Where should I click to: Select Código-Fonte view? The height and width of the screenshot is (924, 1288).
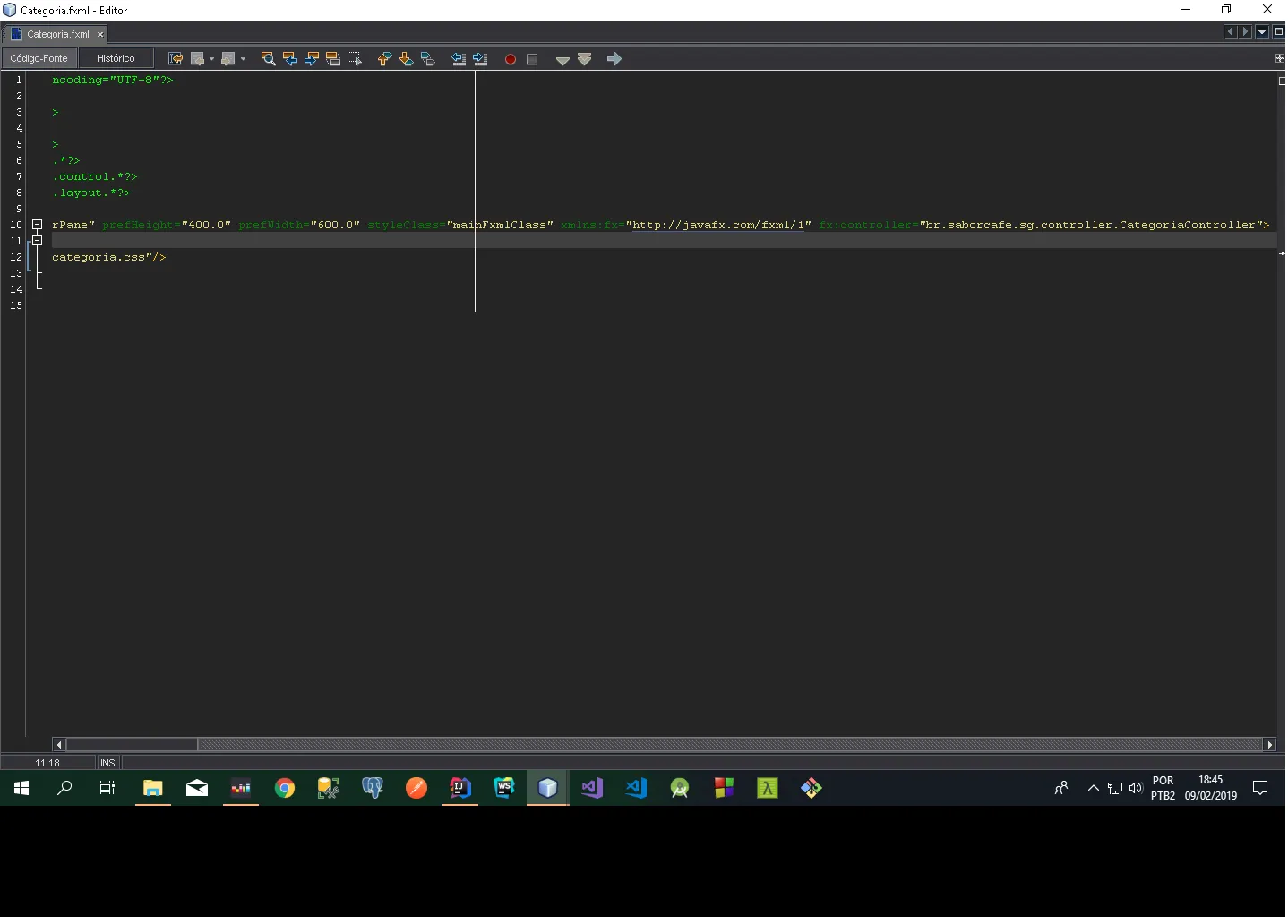coord(39,58)
